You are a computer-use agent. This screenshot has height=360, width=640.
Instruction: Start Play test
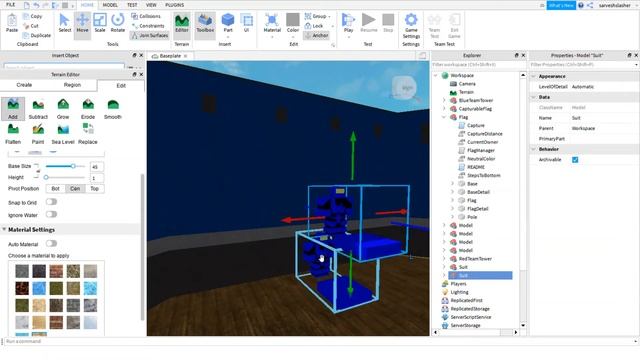(x=348, y=23)
